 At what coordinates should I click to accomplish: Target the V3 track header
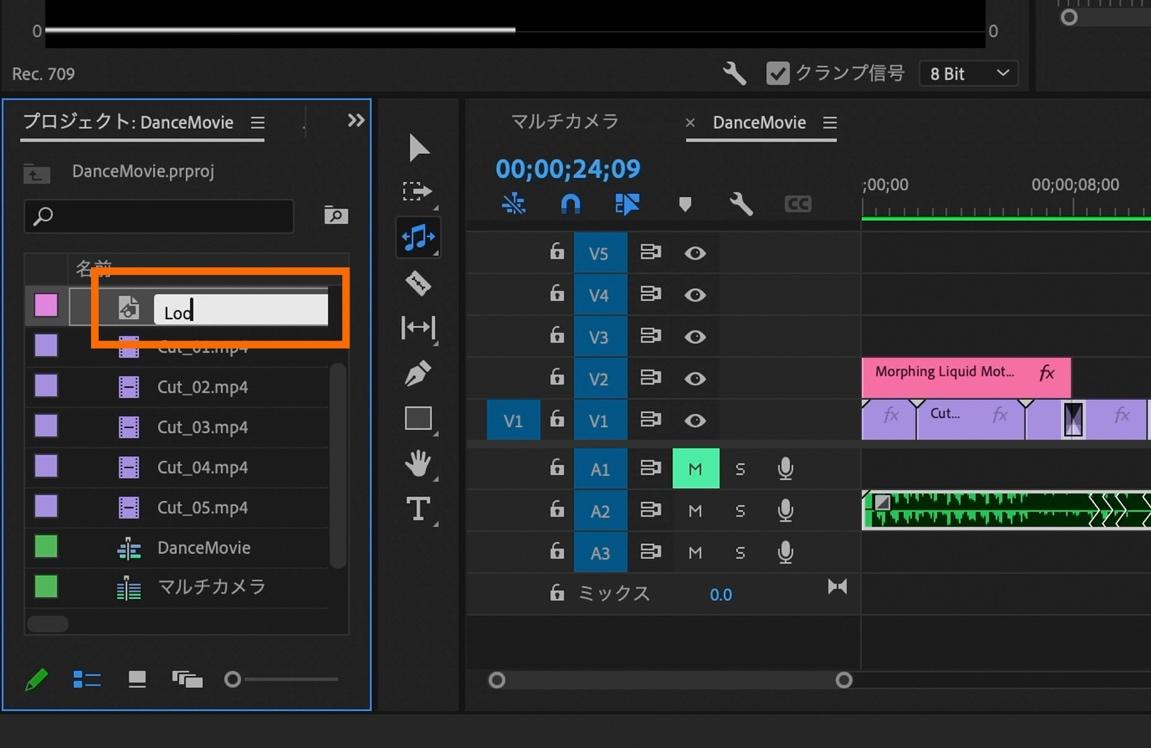[x=600, y=337]
